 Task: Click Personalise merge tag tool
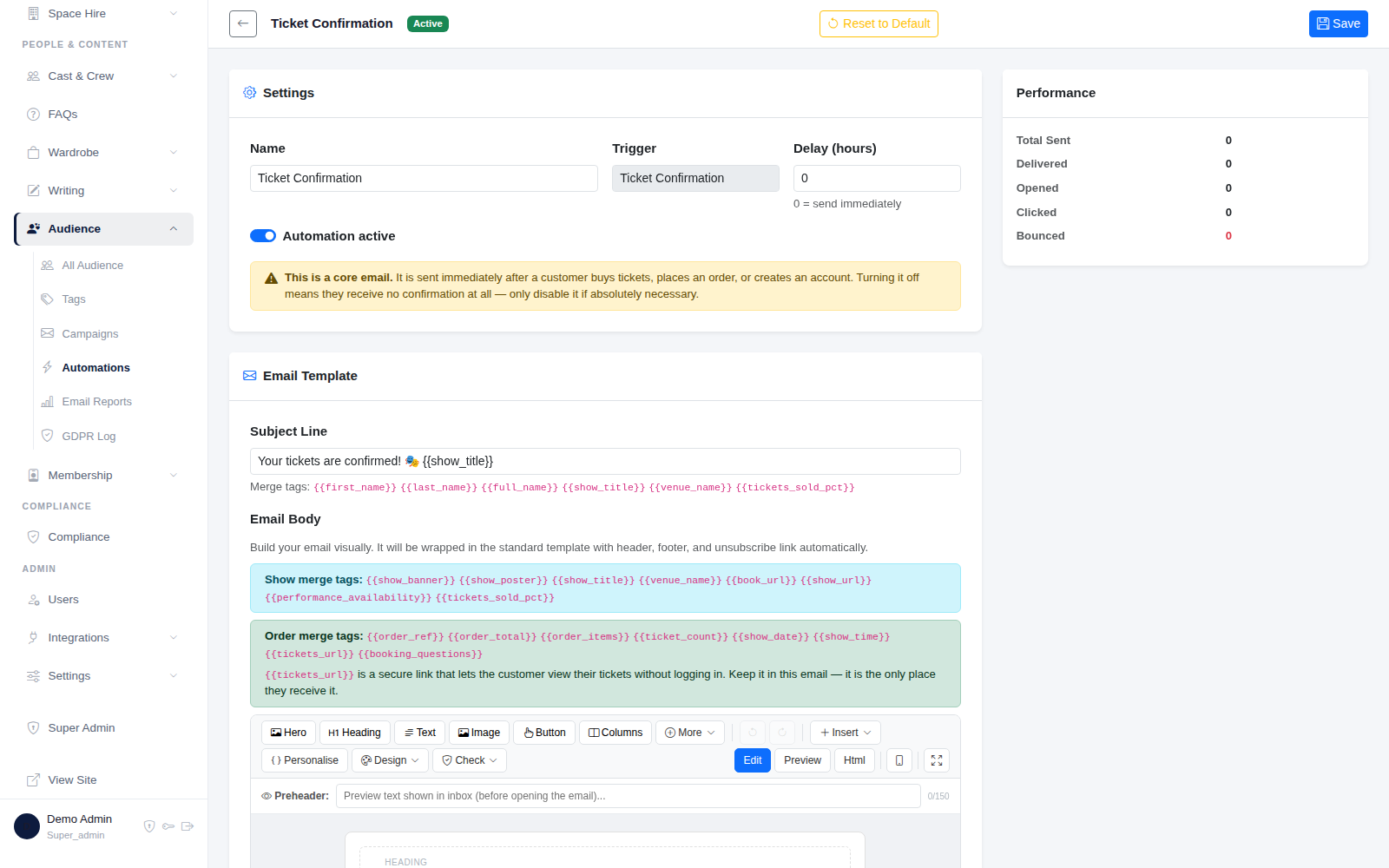tap(305, 760)
